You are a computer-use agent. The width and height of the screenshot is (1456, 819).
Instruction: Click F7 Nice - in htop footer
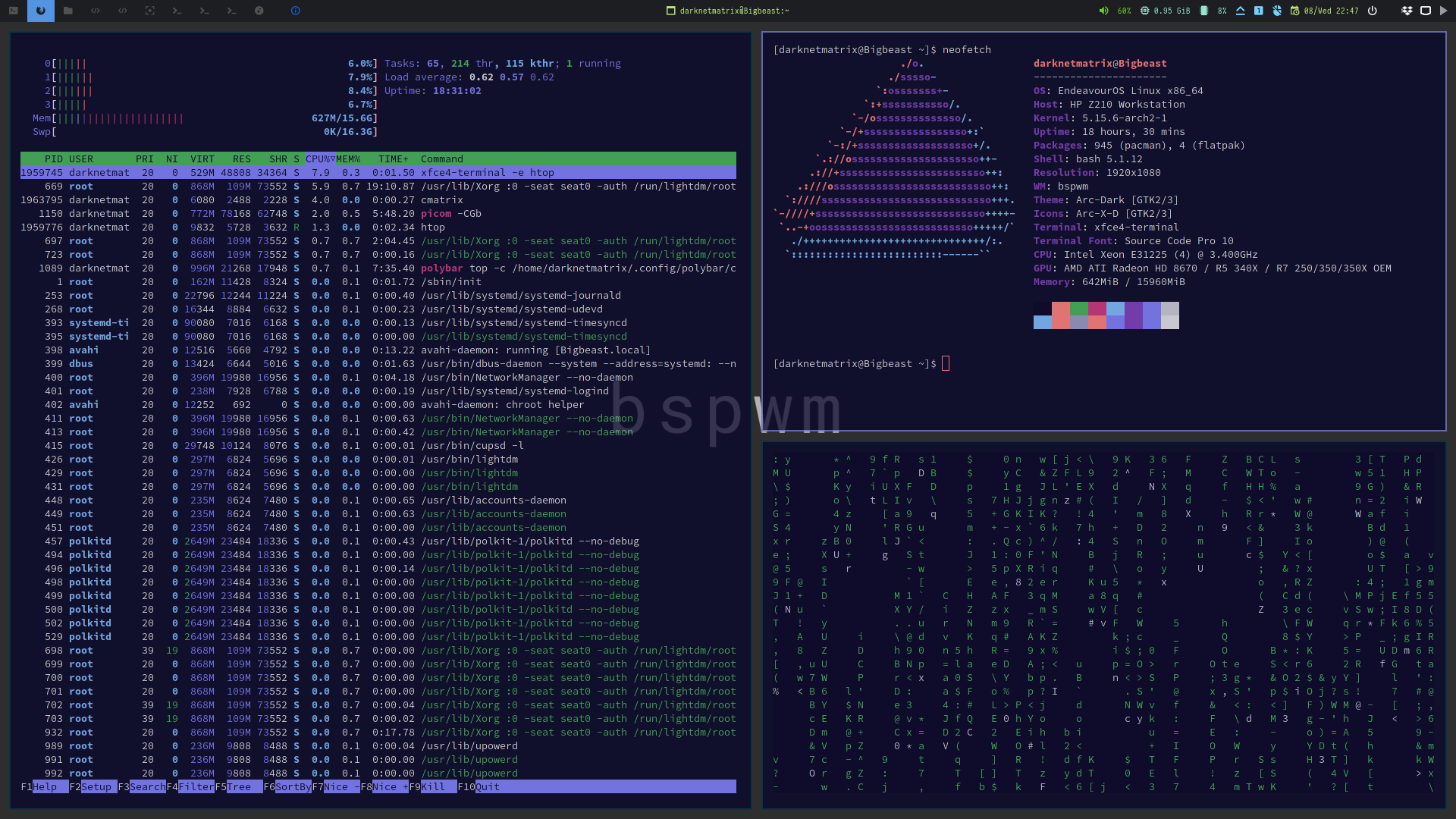pyautogui.click(x=336, y=786)
